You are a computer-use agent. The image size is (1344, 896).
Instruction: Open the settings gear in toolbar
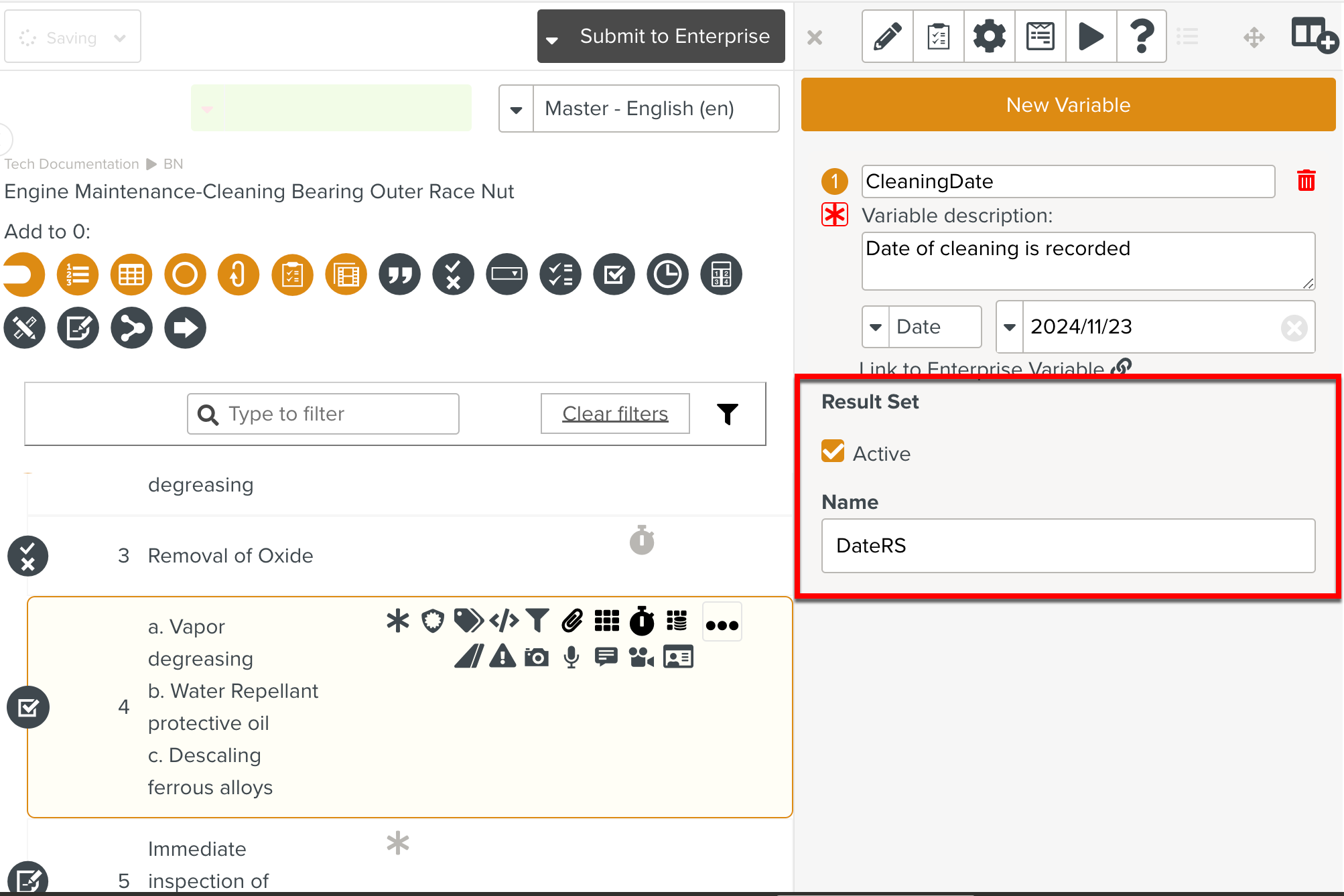[989, 36]
